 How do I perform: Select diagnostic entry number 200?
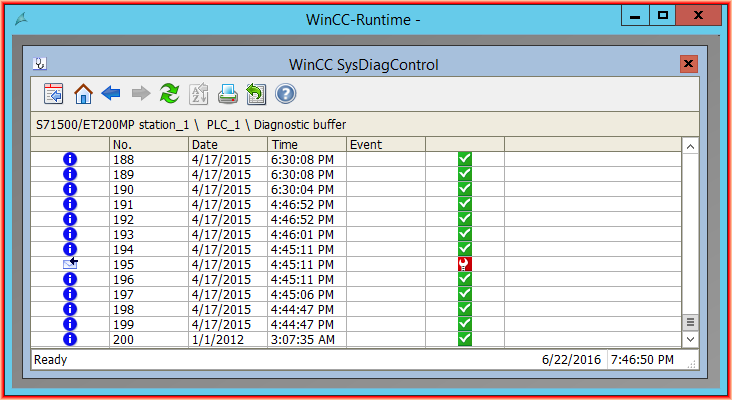(x=124, y=340)
